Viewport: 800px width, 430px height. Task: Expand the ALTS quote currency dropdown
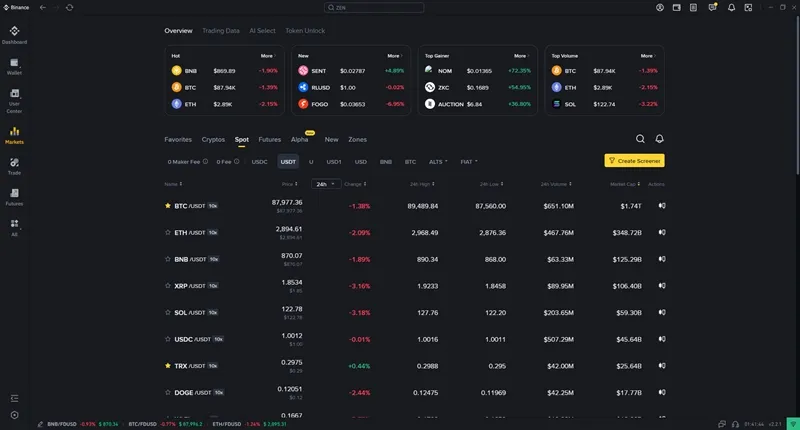[x=437, y=161]
